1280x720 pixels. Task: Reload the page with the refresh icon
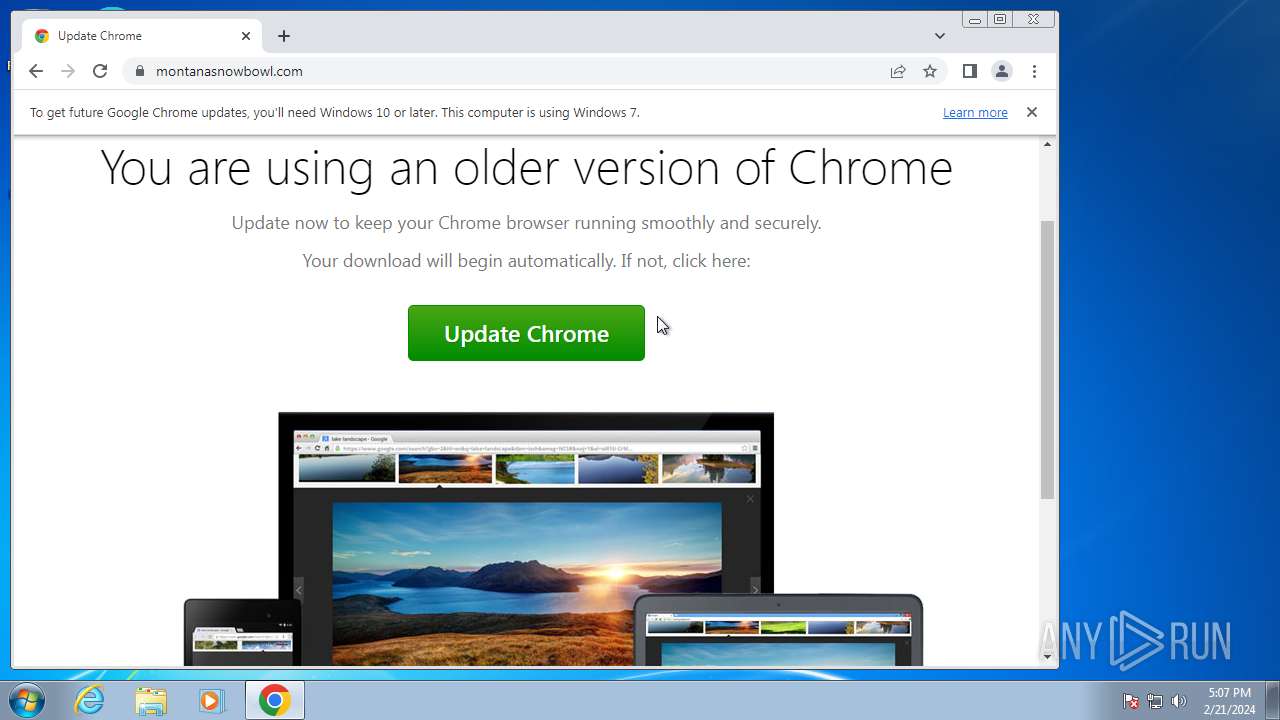(x=100, y=71)
